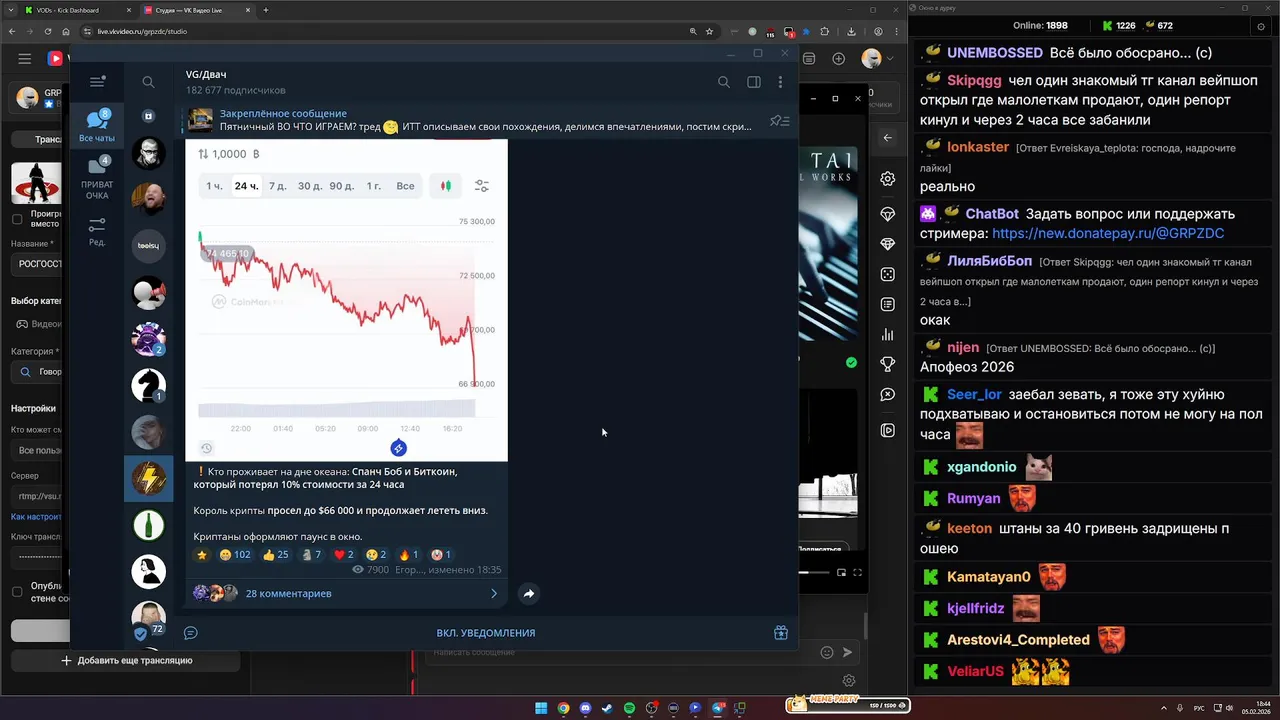Screen dimensions: 1280x720
Task: Open Discord from taskbar
Action: [585, 708]
